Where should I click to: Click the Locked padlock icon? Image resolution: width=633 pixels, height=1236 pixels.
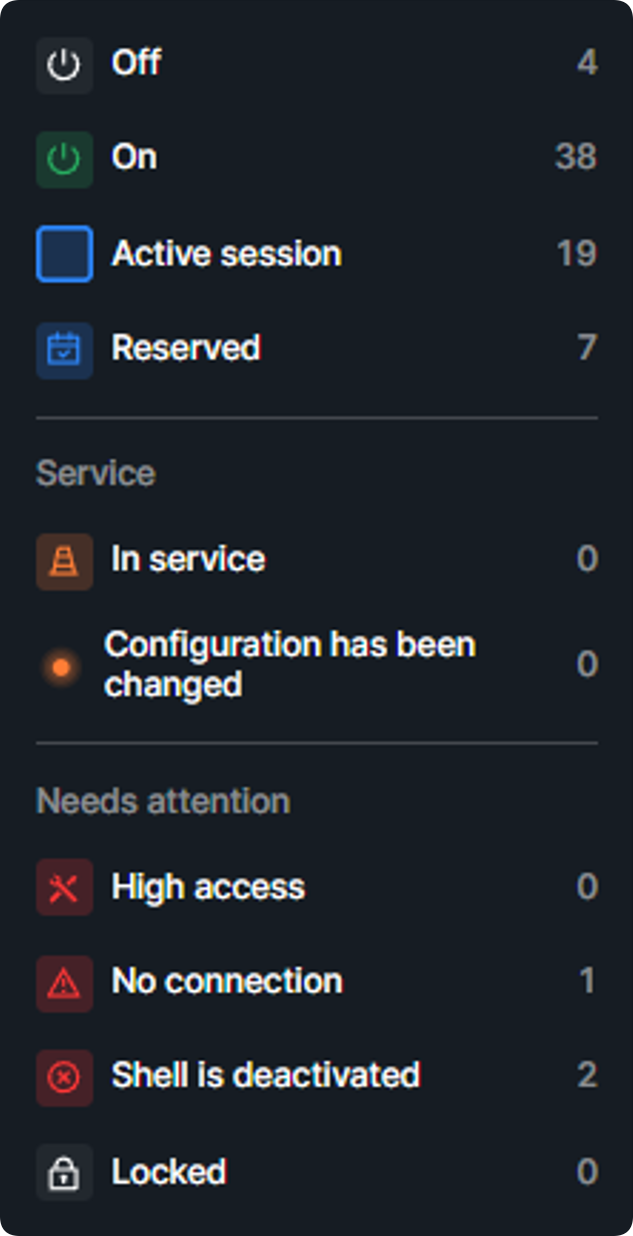pos(64,1173)
